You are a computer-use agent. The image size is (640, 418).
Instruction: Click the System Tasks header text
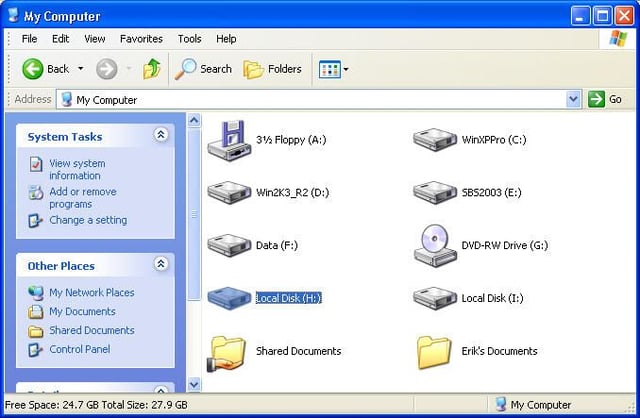pos(65,137)
